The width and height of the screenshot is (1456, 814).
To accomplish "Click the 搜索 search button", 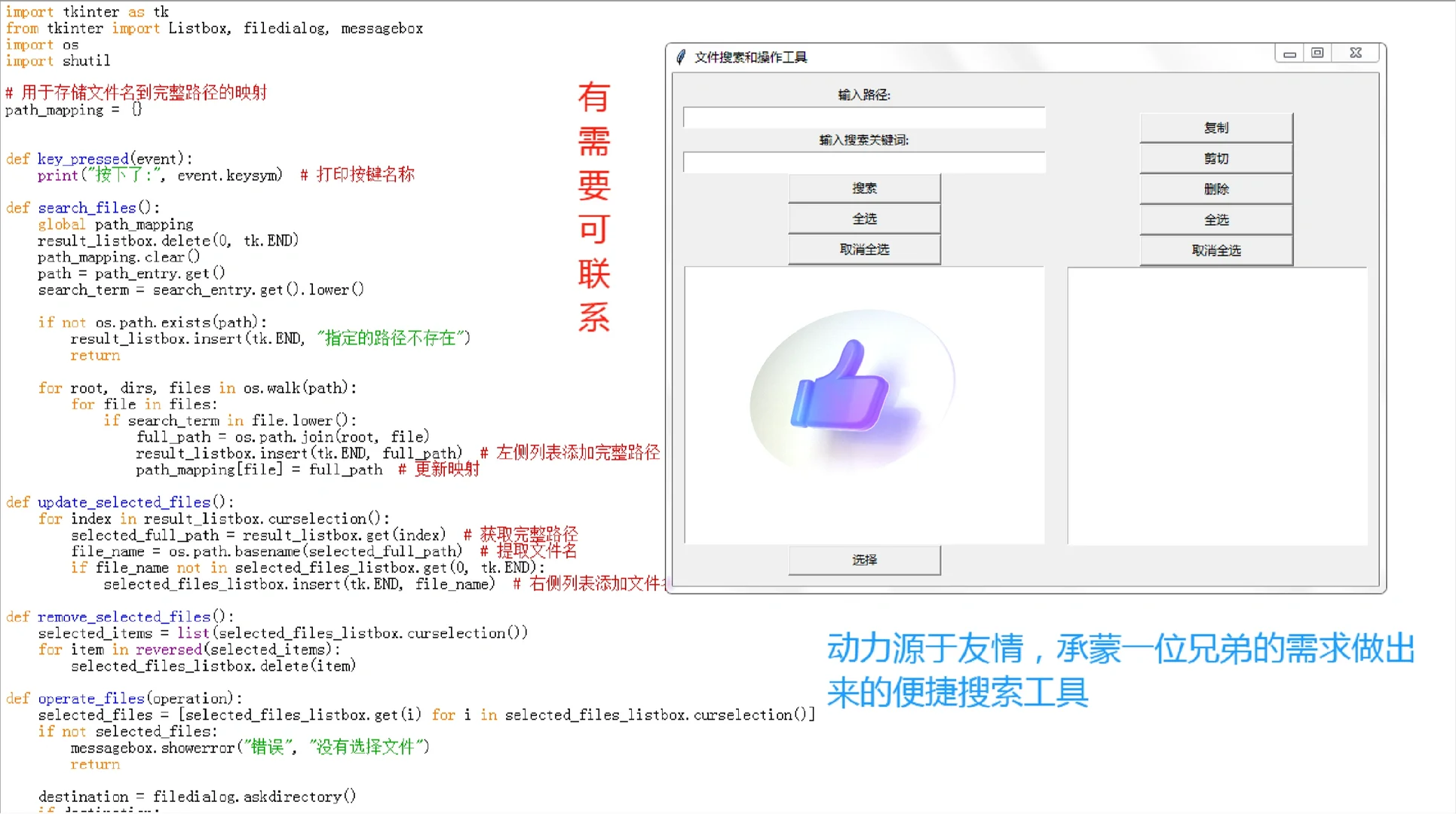I will (864, 188).
